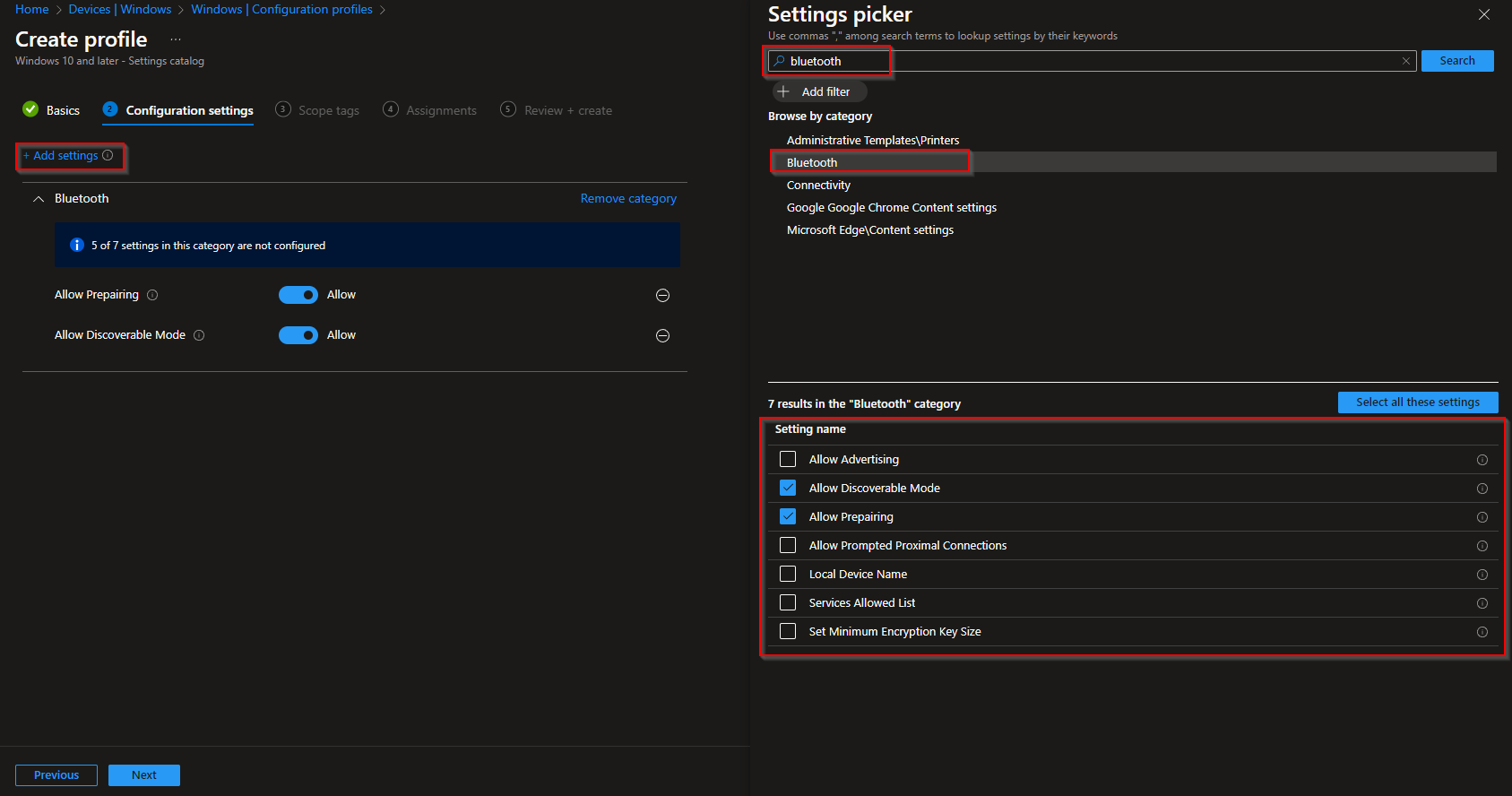
Task: Open the Basics step tab
Action: [x=51, y=110]
